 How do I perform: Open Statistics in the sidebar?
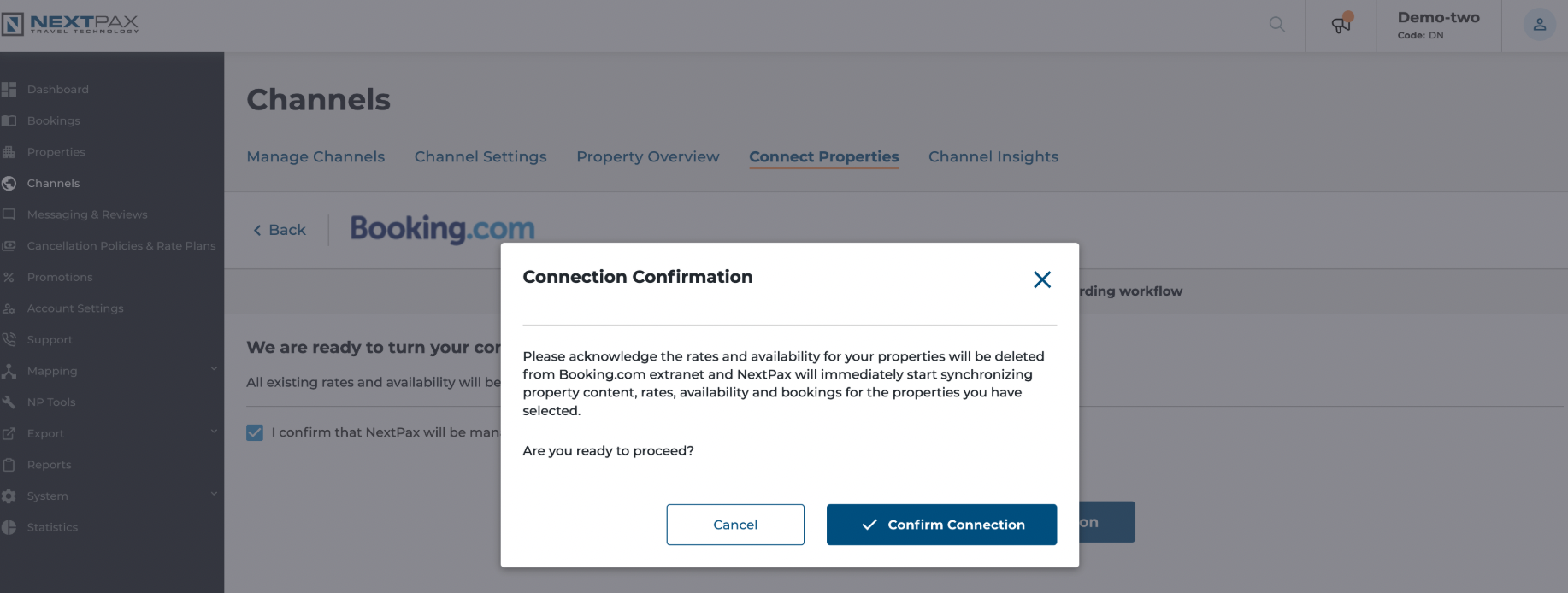(x=52, y=527)
